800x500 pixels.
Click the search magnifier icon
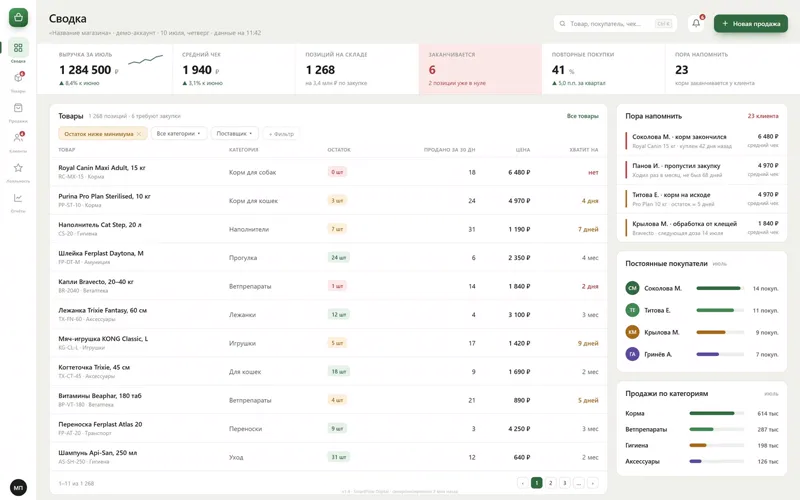pyautogui.click(x=562, y=23)
